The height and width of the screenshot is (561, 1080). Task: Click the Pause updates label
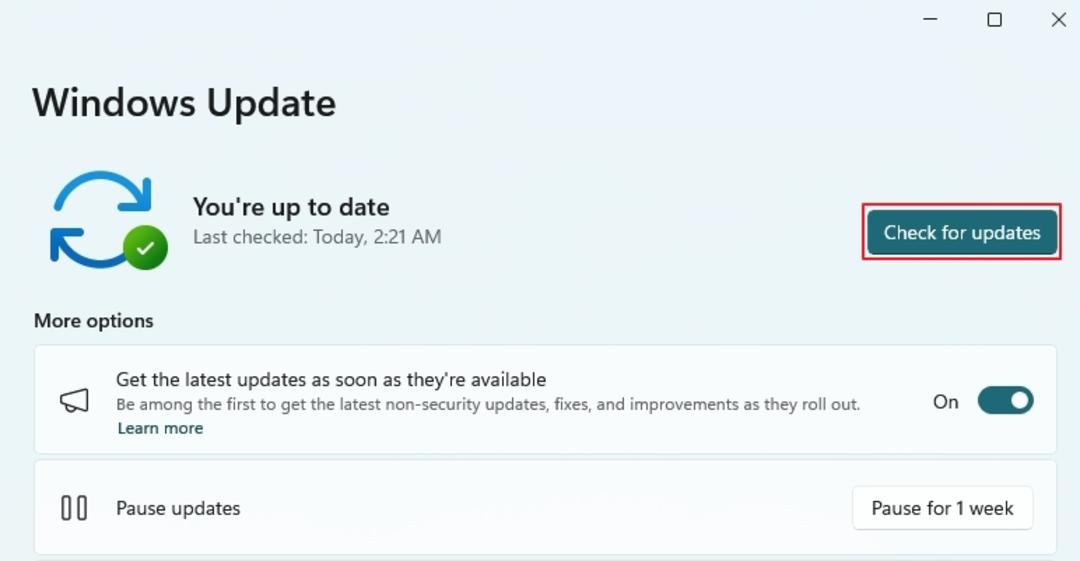(178, 509)
